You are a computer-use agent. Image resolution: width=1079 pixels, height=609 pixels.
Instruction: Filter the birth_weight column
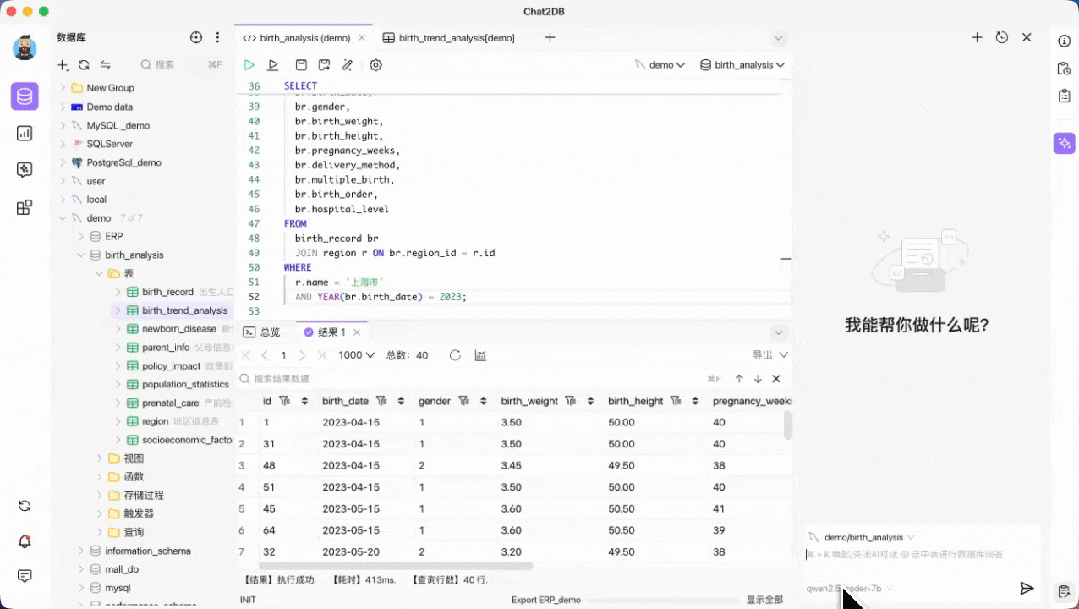[x=570, y=400]
